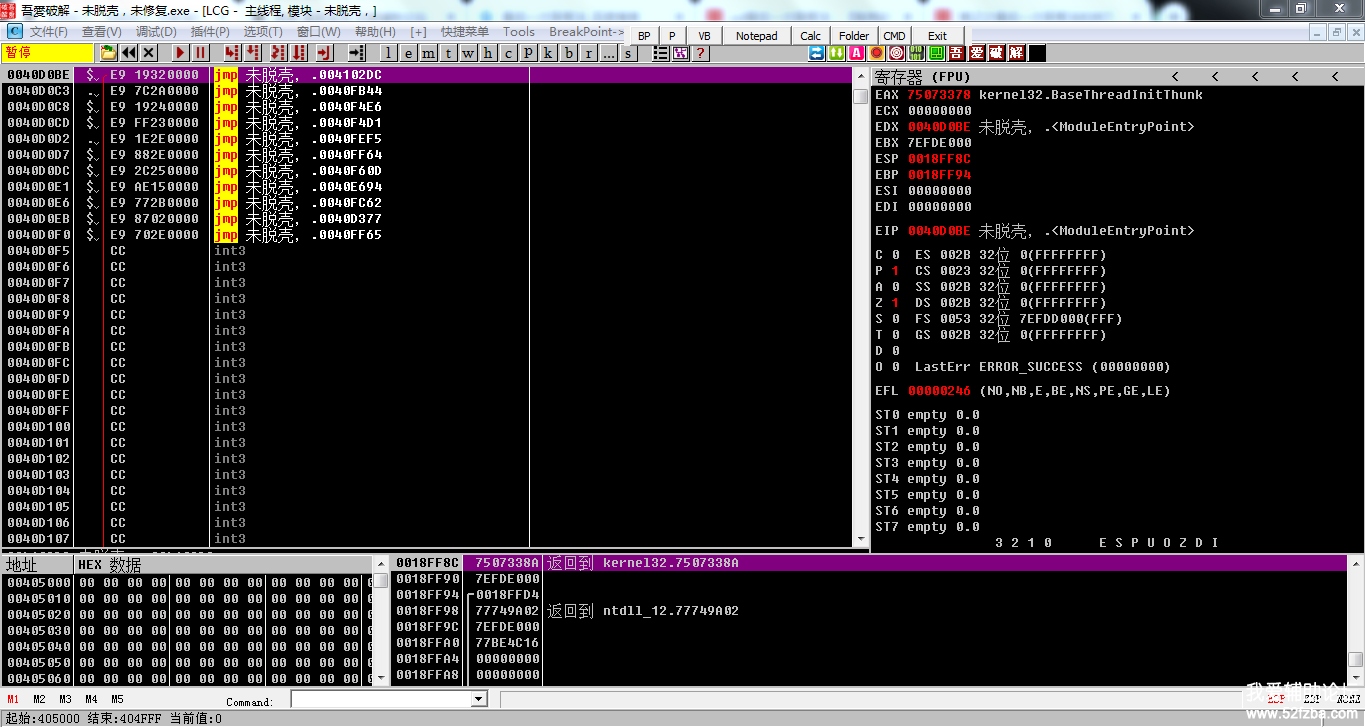Viewport: 1365px width, 727px height.
Task: Click the VB quick button
Action: pyautogui.click(x=704, y=36)
